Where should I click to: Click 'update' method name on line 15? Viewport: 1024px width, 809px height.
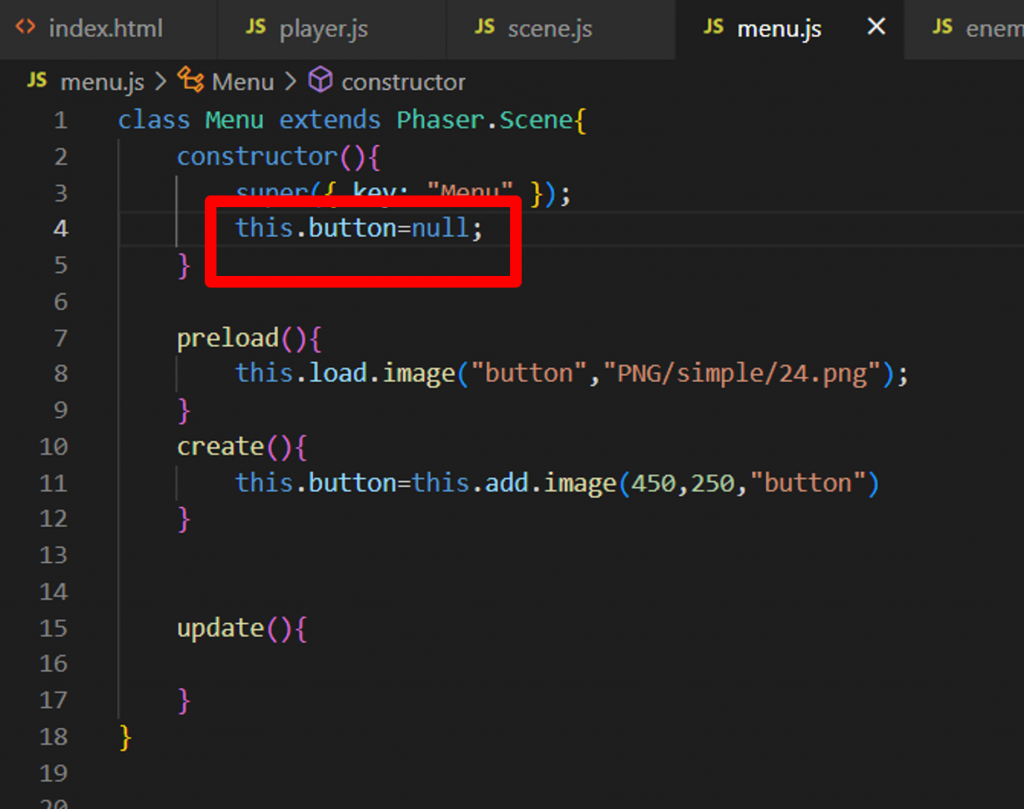pyautogui.click(x=220, y=629)
